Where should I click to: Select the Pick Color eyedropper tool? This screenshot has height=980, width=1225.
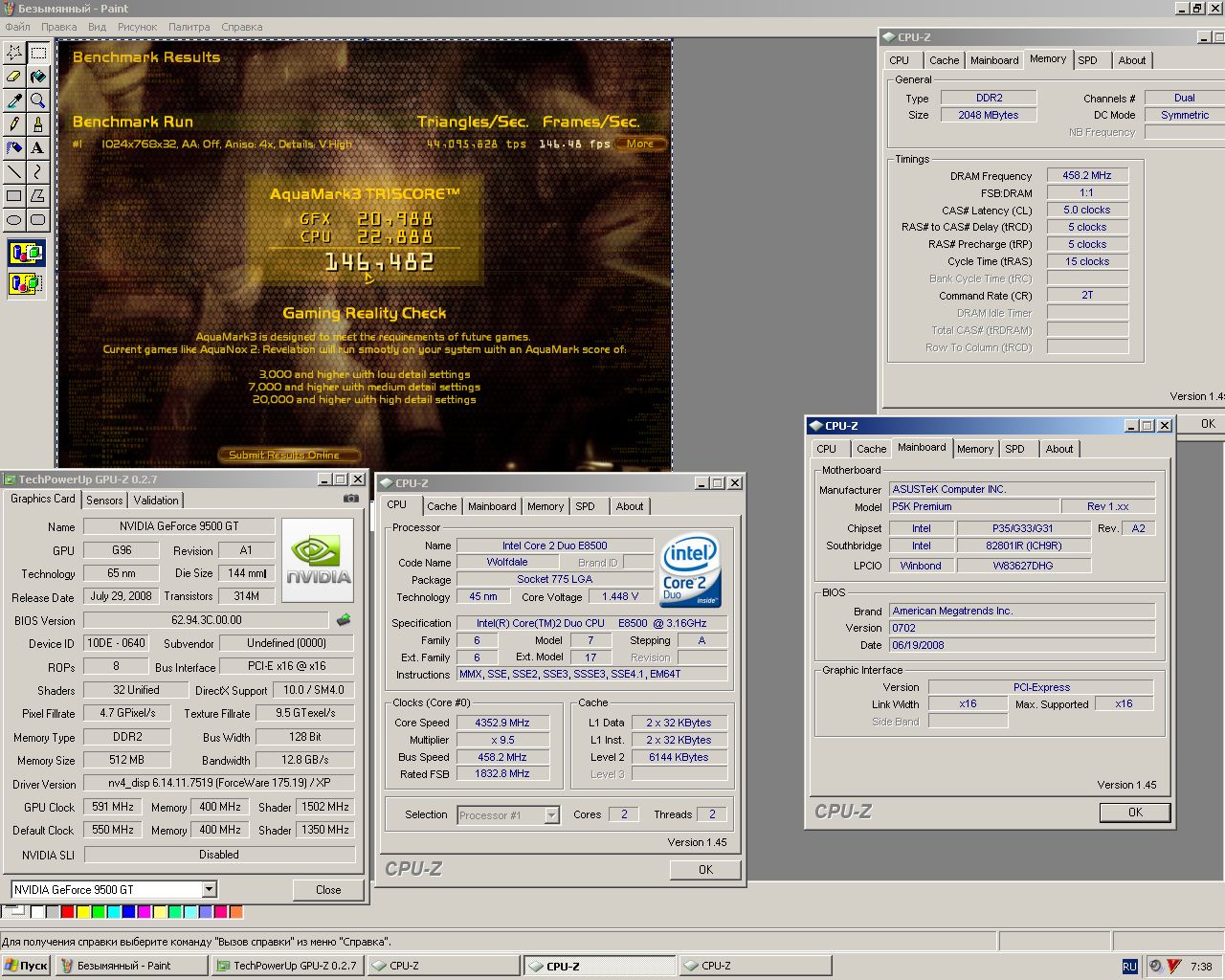pyautogui.click(x=14, y=100)
